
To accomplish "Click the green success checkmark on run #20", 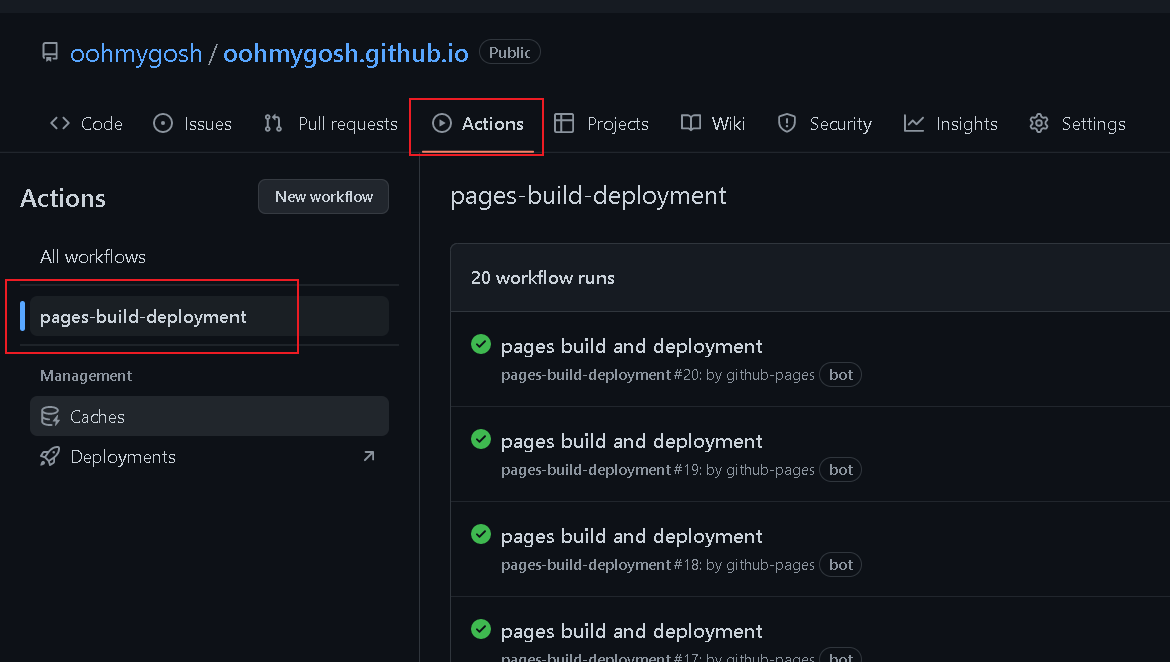I will coord(480,344).
